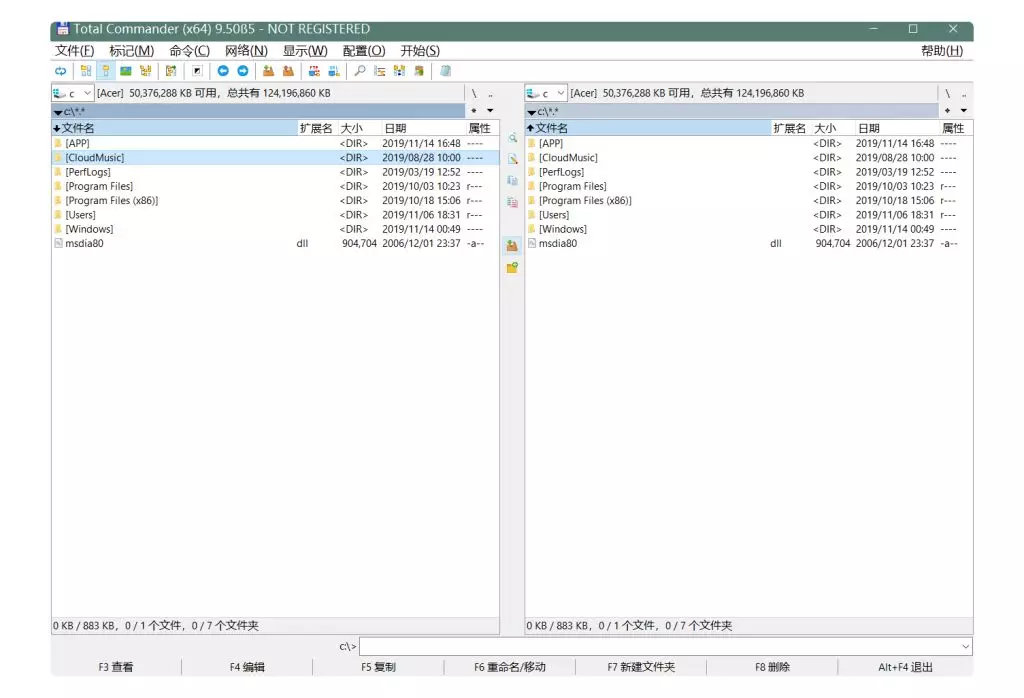Open Synchronize directories icon
Screen dimensions: 1024x698
(399, 71)
